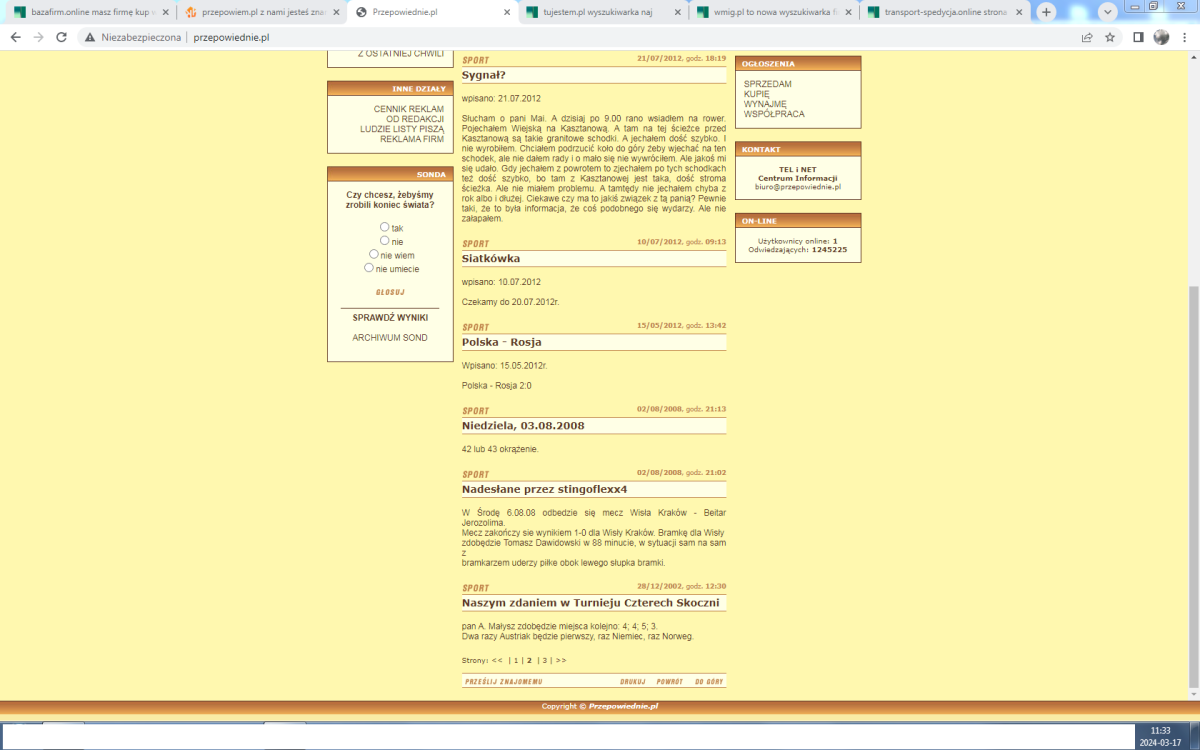Screen dimensions: 1200x750
Task: Bookmark this page with the star icon
Action: point(1111,37)
